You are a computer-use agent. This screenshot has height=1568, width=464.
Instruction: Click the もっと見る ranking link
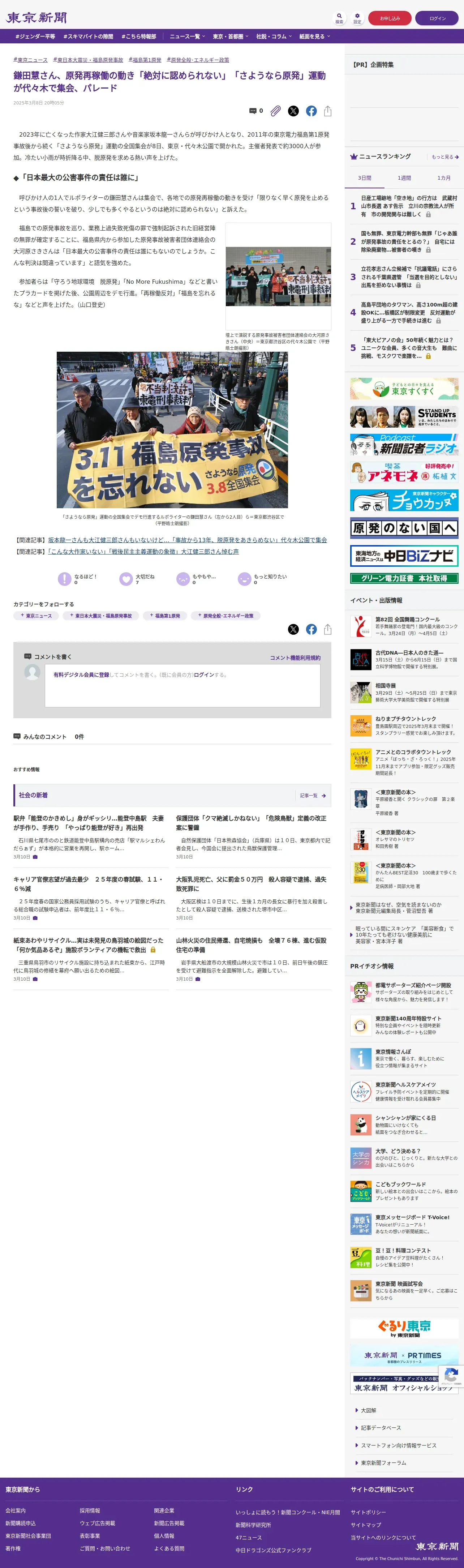point(445,157)
